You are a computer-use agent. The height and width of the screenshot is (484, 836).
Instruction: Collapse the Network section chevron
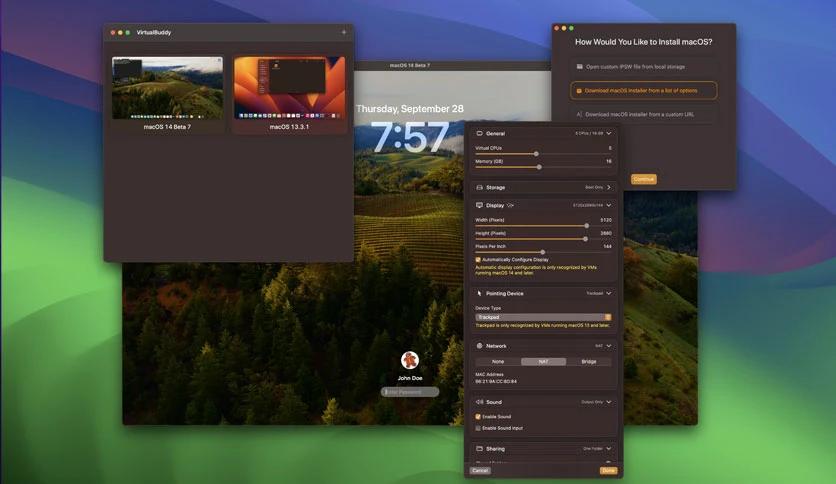click(x=608, y=346)
